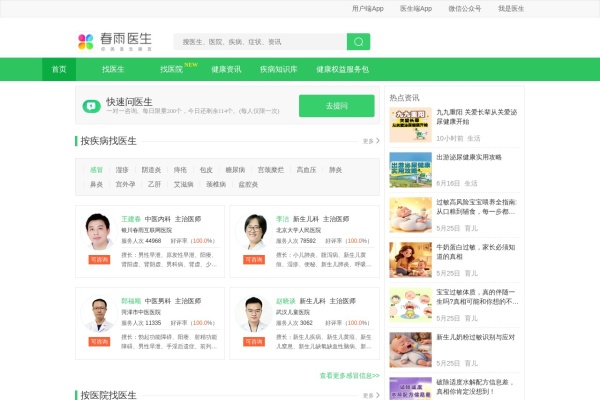The height and width of the screenshot is (400, 600).
Task: Select the 阴道炎 disease filter
Action: pyautogui.click(x=151, y=170)
